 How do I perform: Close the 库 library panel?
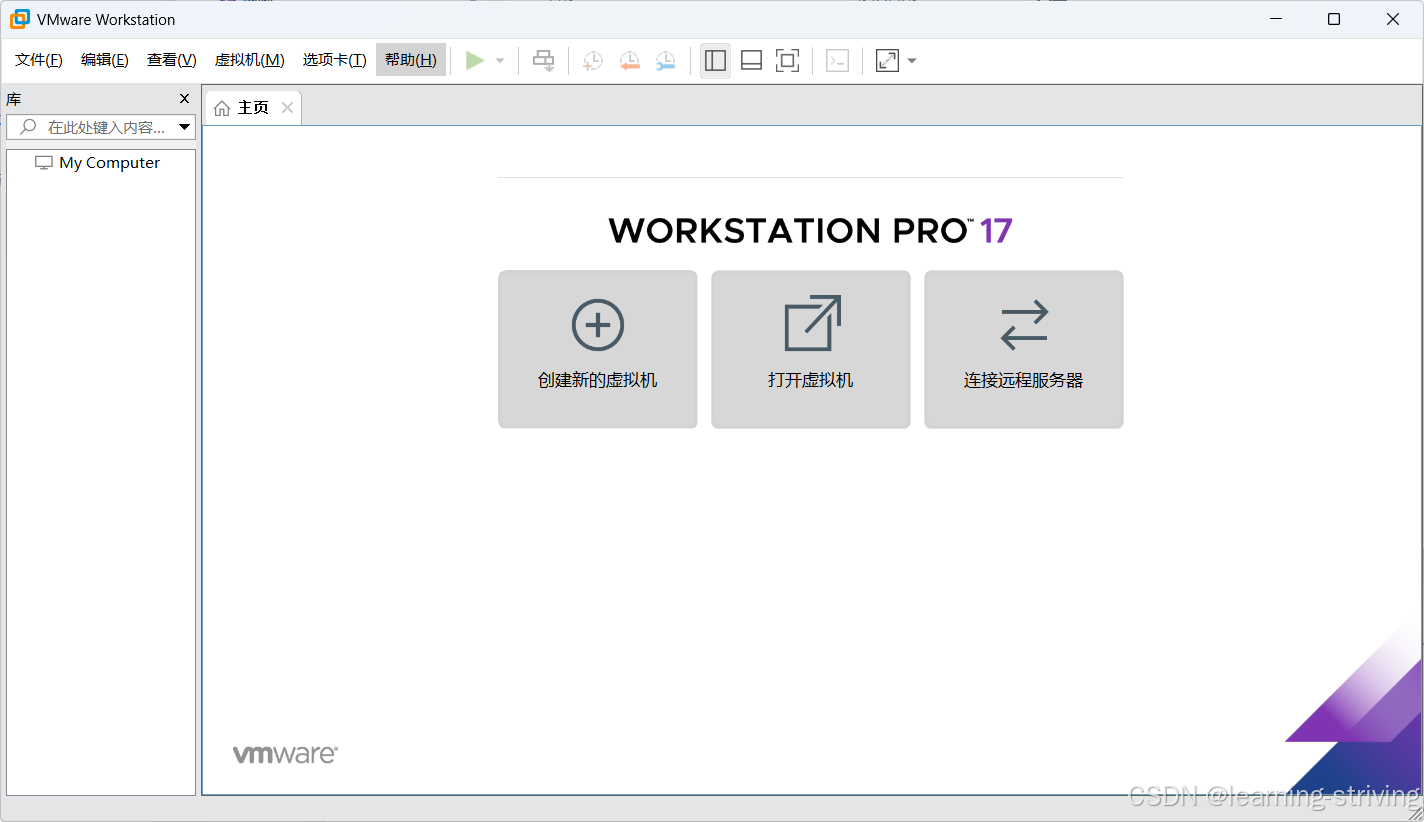pos(184,98)
